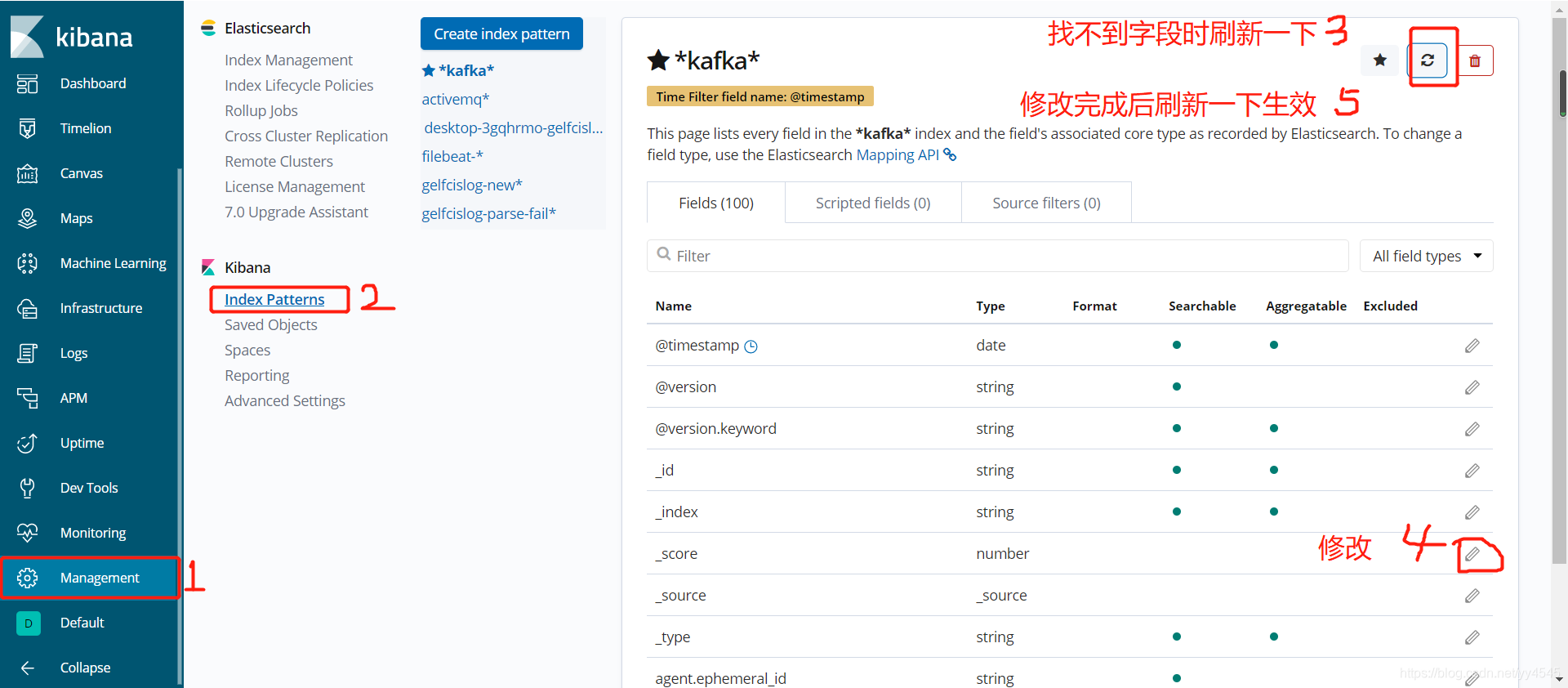Switch to Fields (100) tab
This screenshot has height=688, width=1568.
(716, 203)
